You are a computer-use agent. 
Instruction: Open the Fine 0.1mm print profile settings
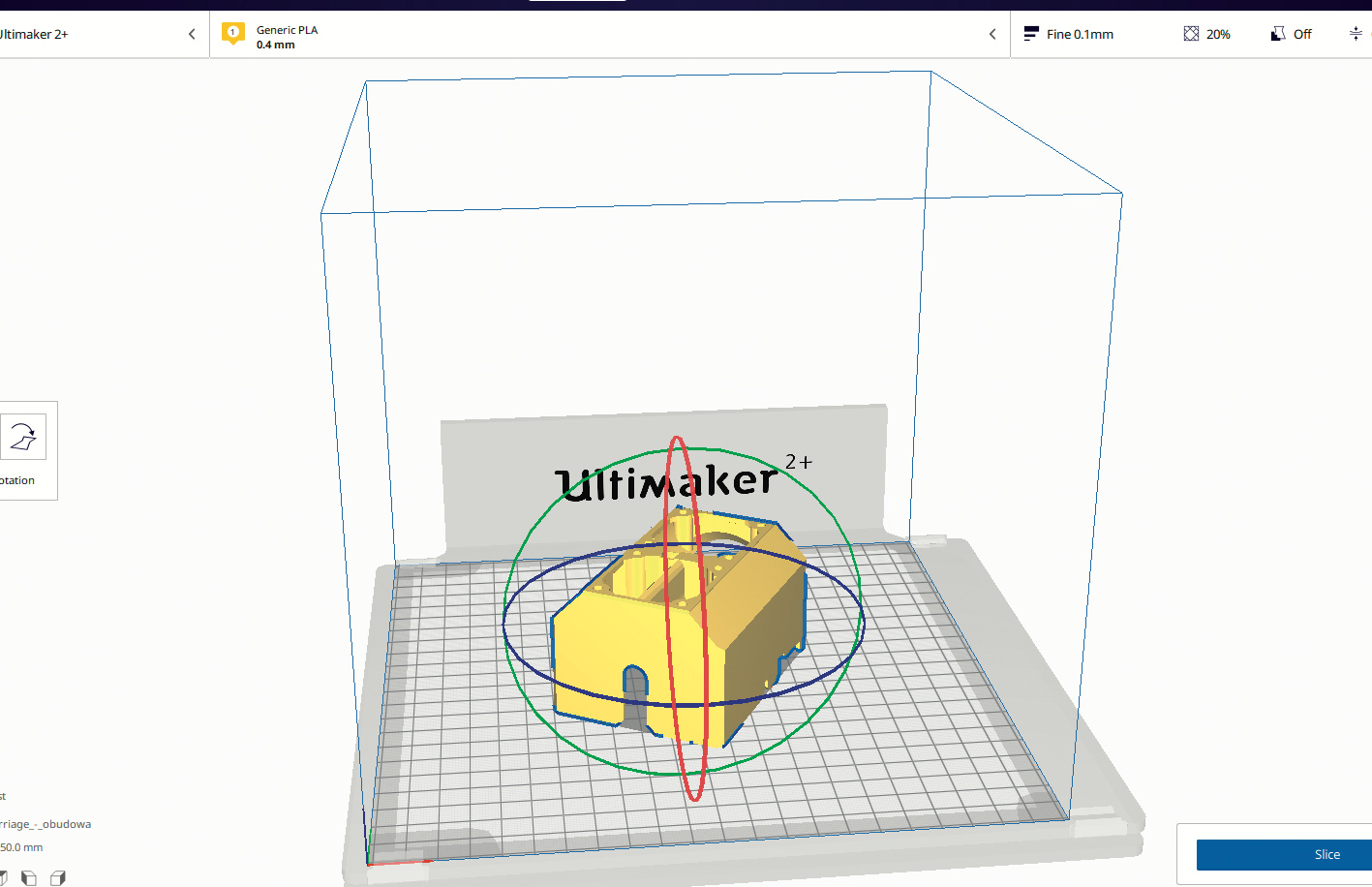1080,34
